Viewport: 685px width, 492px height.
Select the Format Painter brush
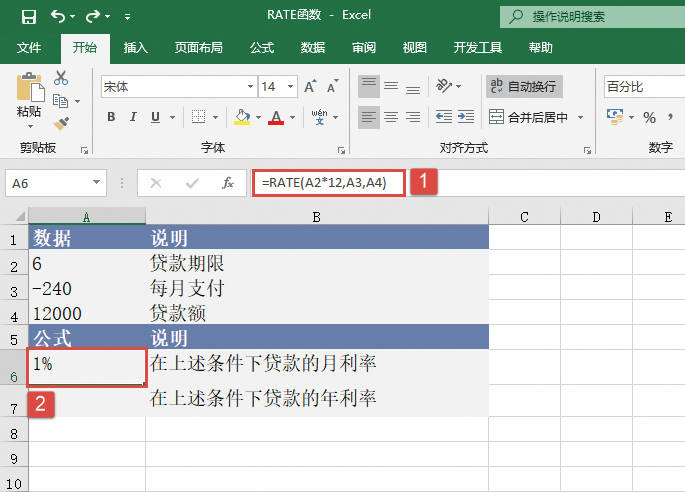(61, 122)
